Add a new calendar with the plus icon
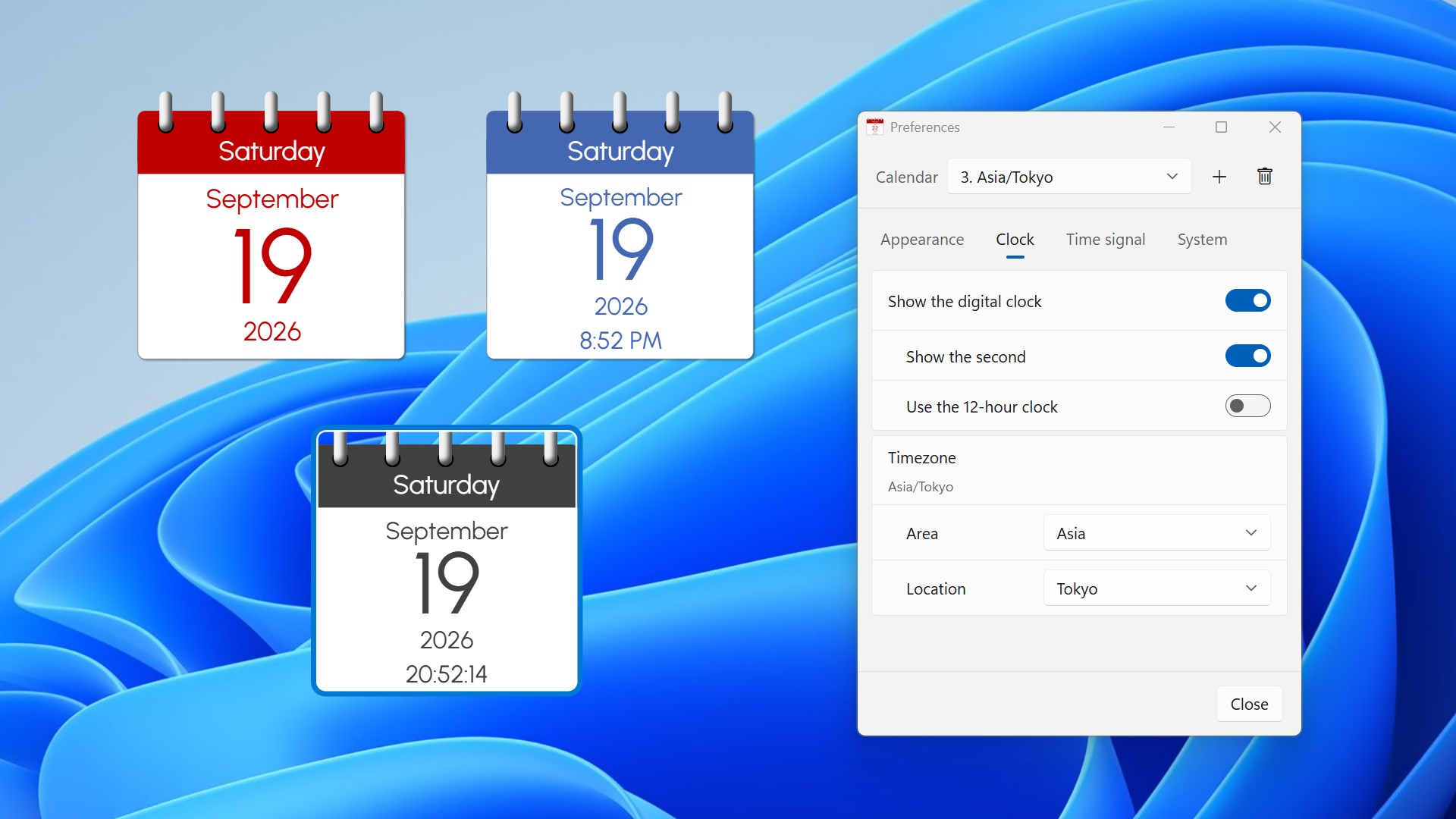The height and width of the screenshot is (819, 1456). [1219, 177]
